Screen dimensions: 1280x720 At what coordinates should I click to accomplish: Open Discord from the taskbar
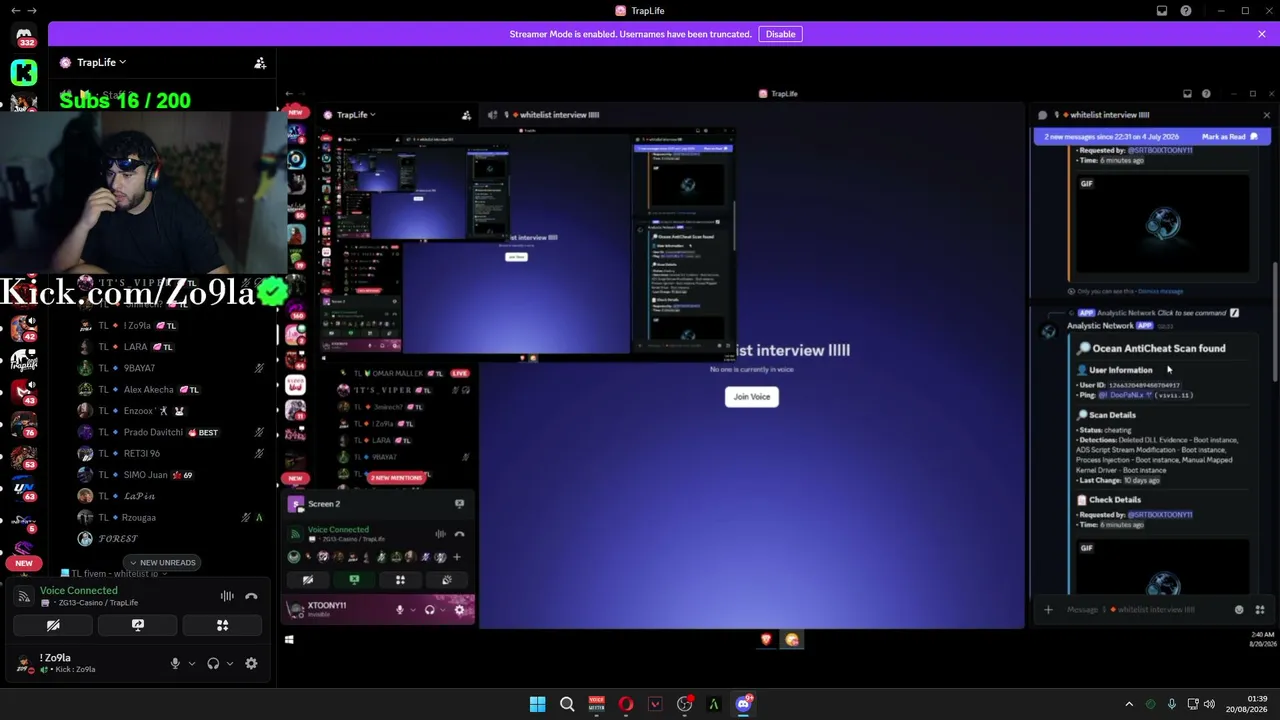point(743,704)
